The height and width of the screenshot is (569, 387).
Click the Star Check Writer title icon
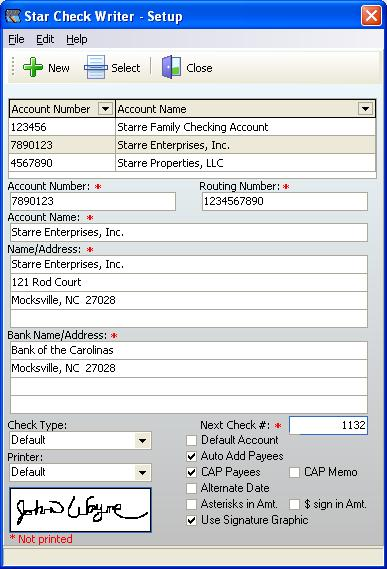click(x=13, y=16)
